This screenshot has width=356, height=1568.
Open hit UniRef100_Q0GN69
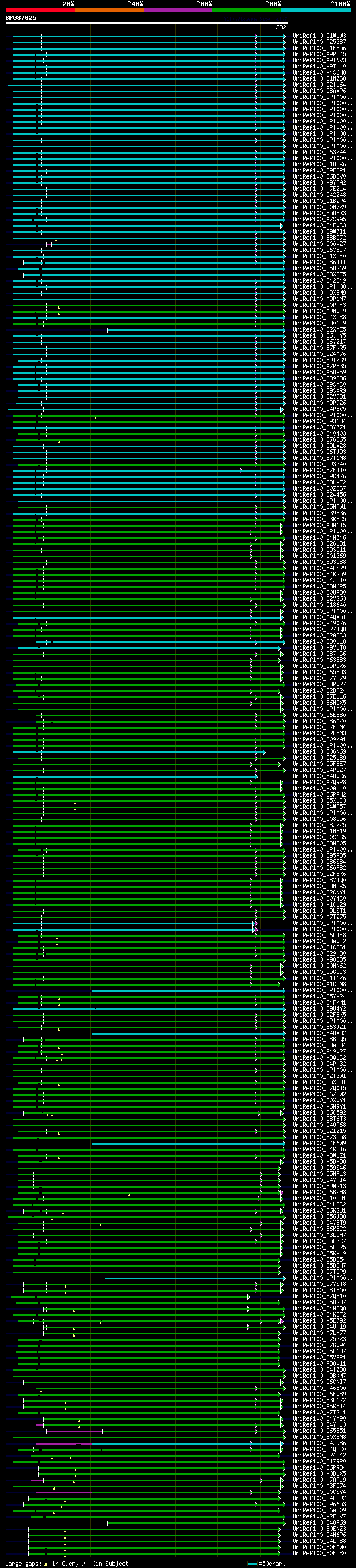[x=319, y=752]
